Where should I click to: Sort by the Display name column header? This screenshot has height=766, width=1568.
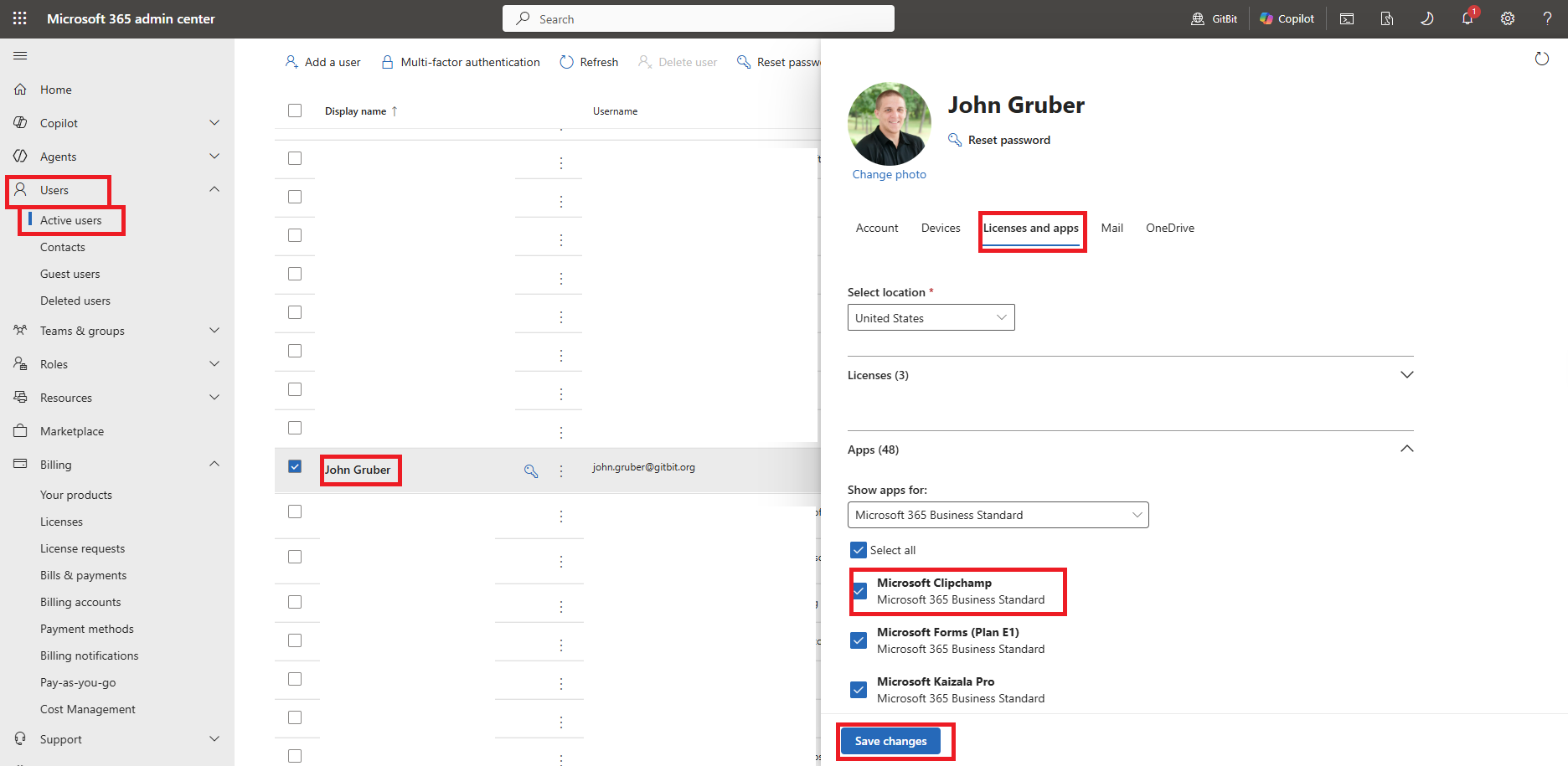(x=361, y=111)
